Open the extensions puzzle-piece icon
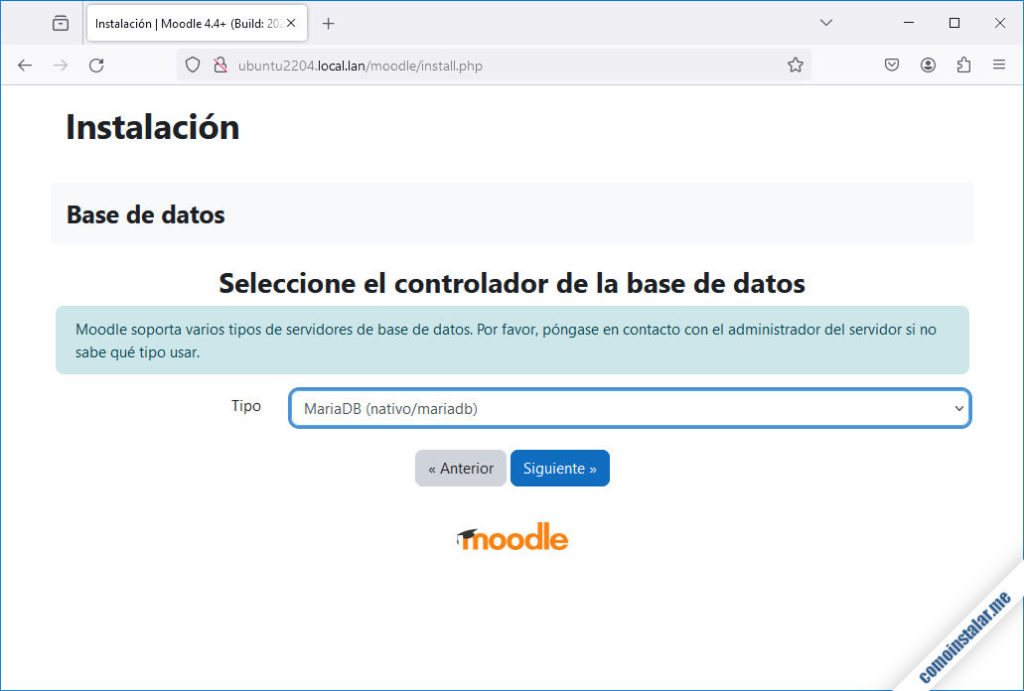 (x=963, y=64)
